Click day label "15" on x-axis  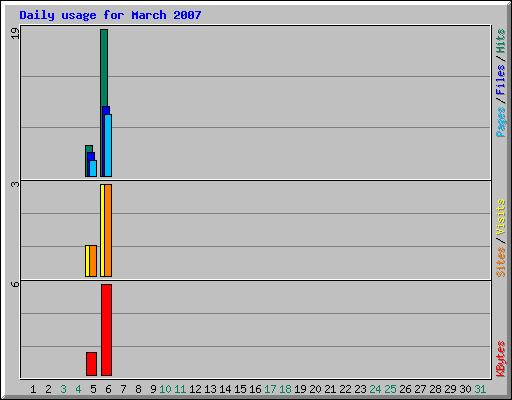(240, 389)
